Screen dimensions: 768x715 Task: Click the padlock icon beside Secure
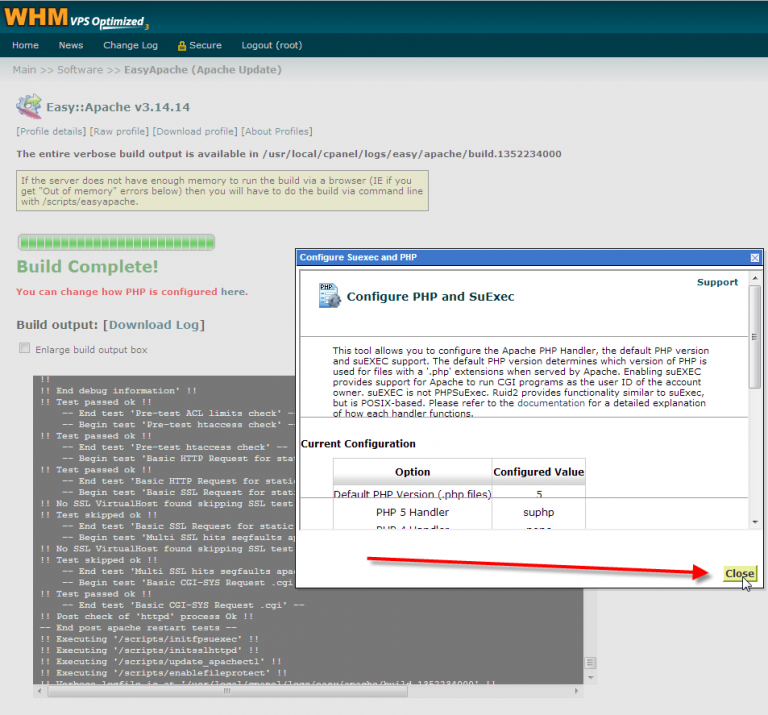(x=182, y=46)
